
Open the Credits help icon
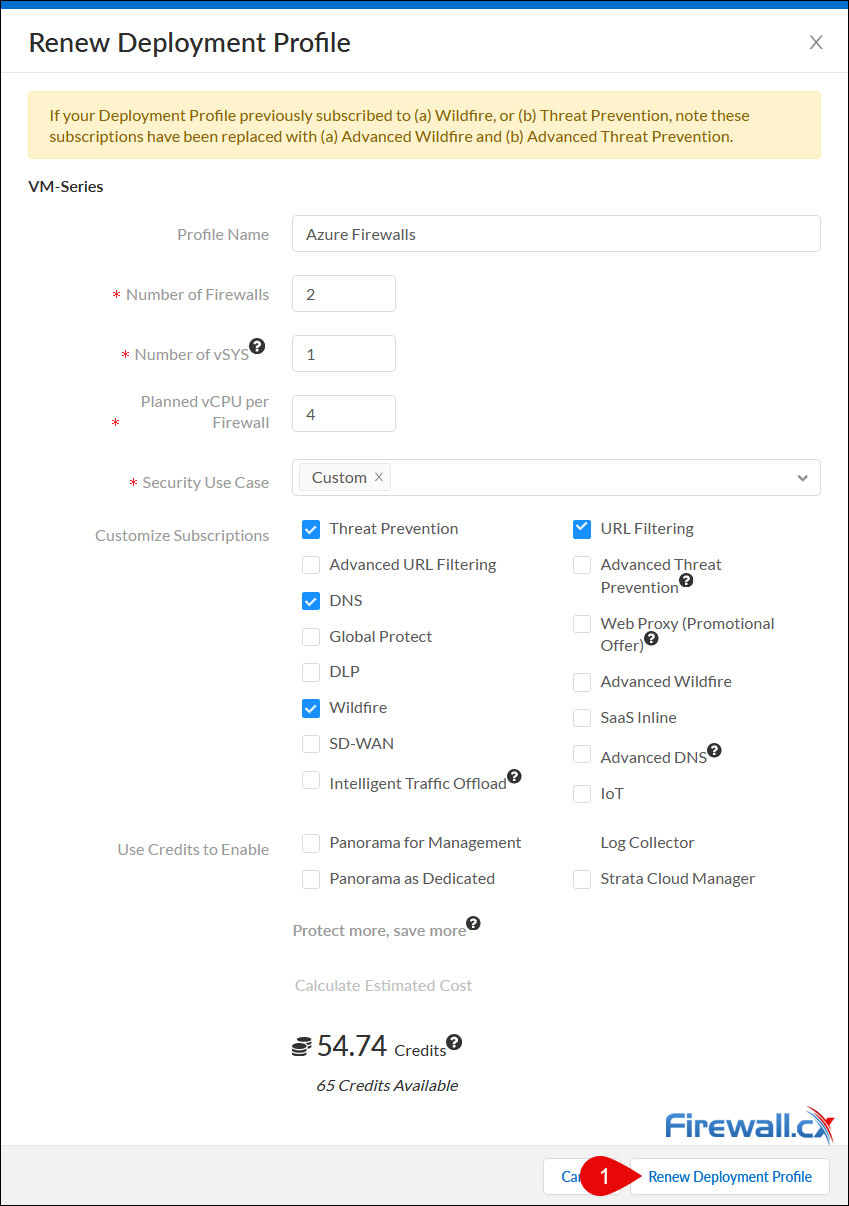point(454,1042)
